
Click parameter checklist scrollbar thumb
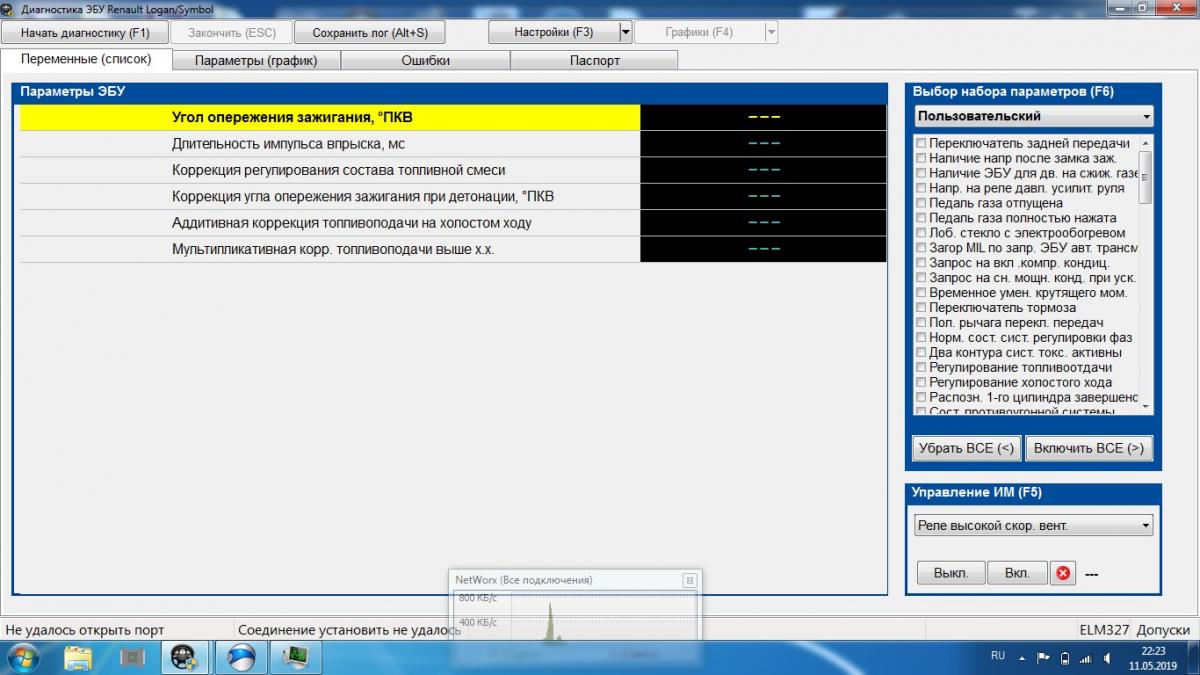(x=1145, y=177)
